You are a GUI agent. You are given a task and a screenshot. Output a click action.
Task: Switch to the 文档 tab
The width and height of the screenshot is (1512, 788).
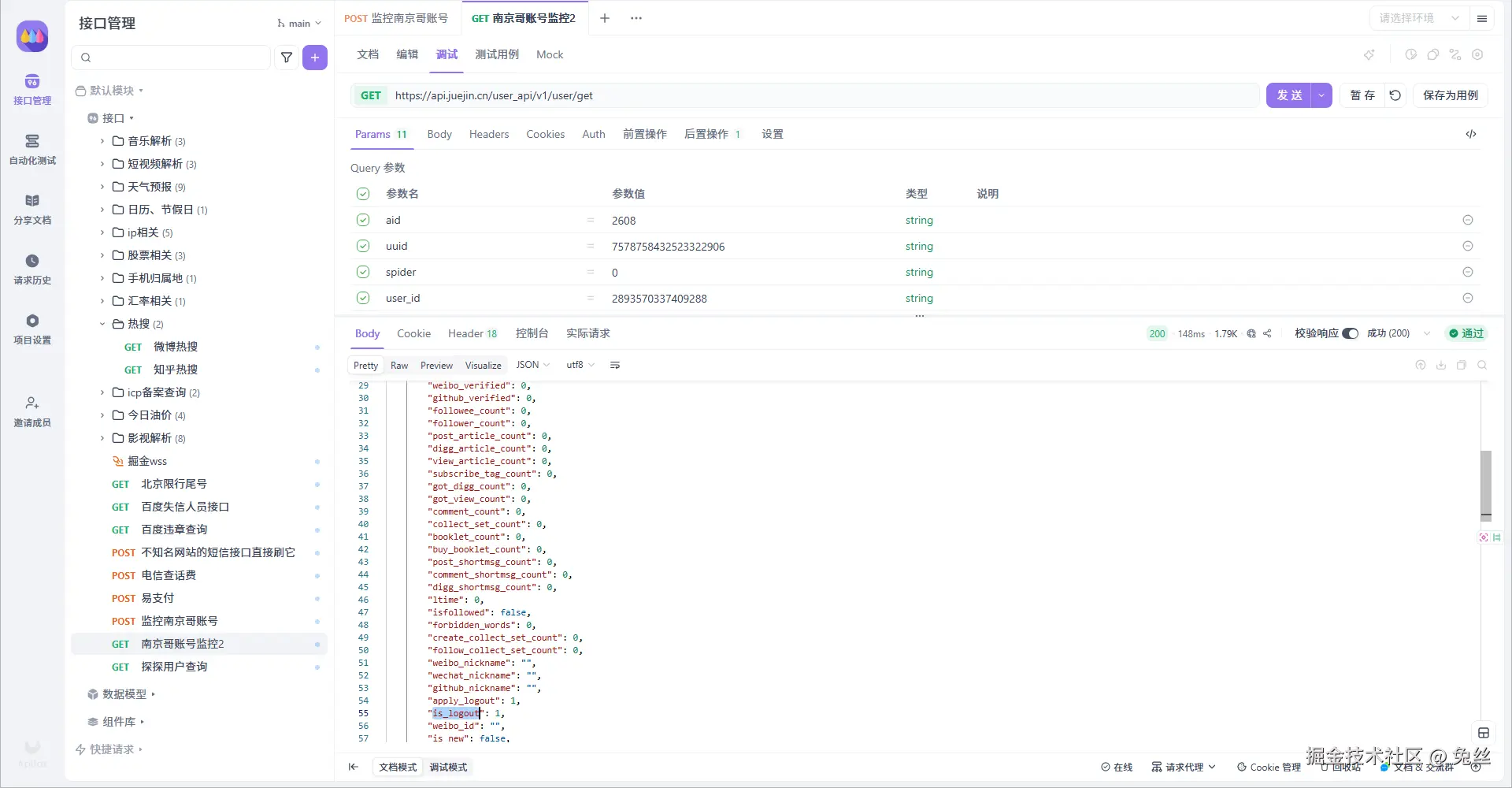[x=367, y=54]
